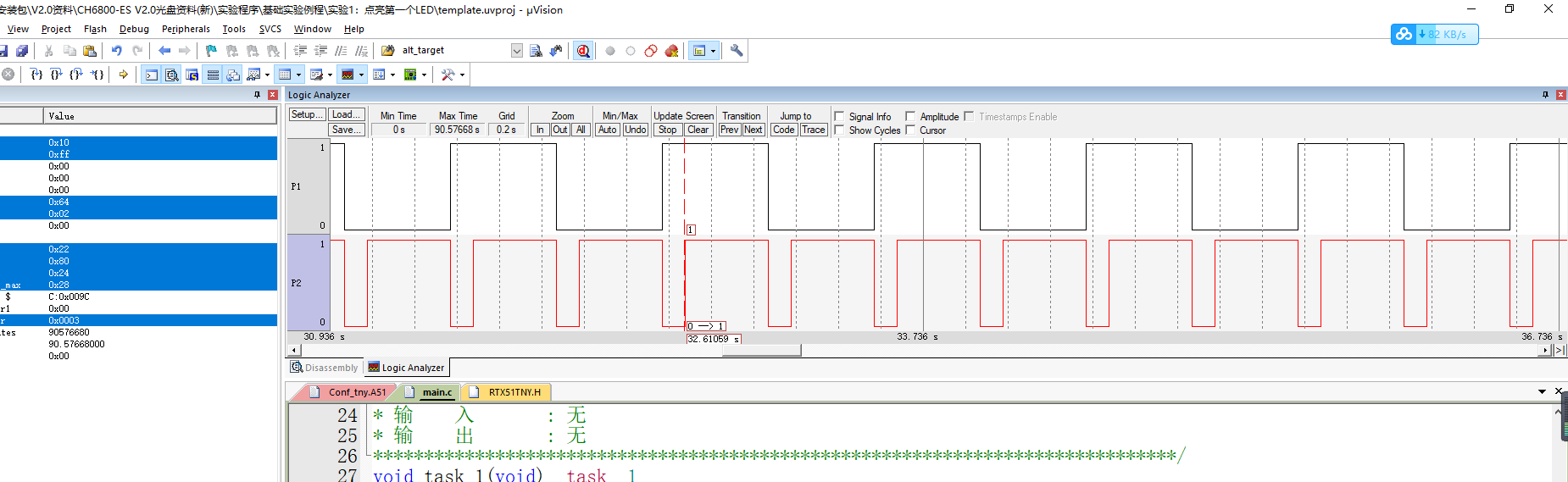Click Logic Analyzer horizontal scrollbar thumb
Image resolution: width=1568 pixels, height=482 pixels.
[761, 350]
